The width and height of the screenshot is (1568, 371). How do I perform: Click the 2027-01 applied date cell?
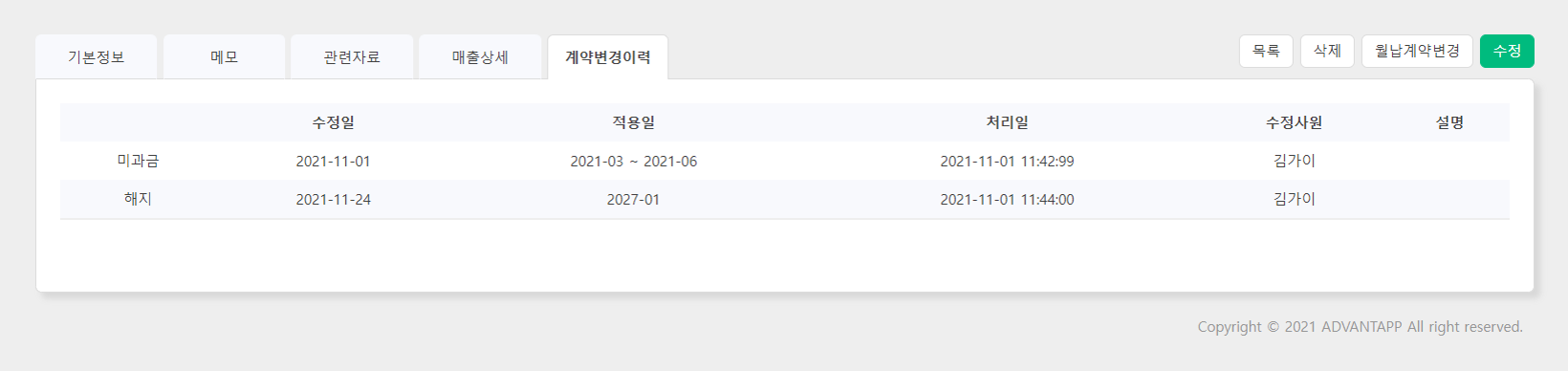(x=633, y=200)
